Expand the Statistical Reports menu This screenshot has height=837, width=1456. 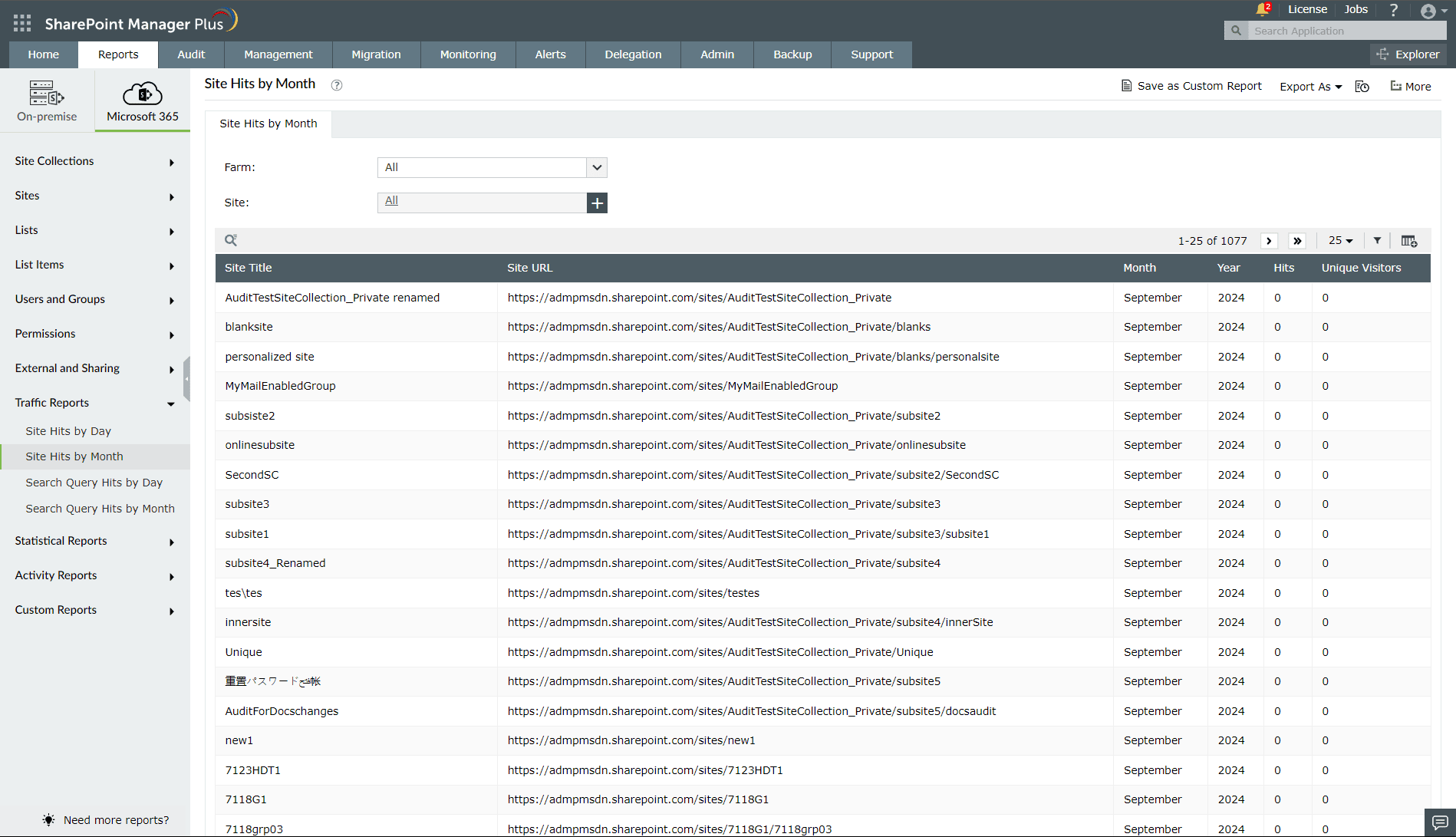(x=95, y=541)
